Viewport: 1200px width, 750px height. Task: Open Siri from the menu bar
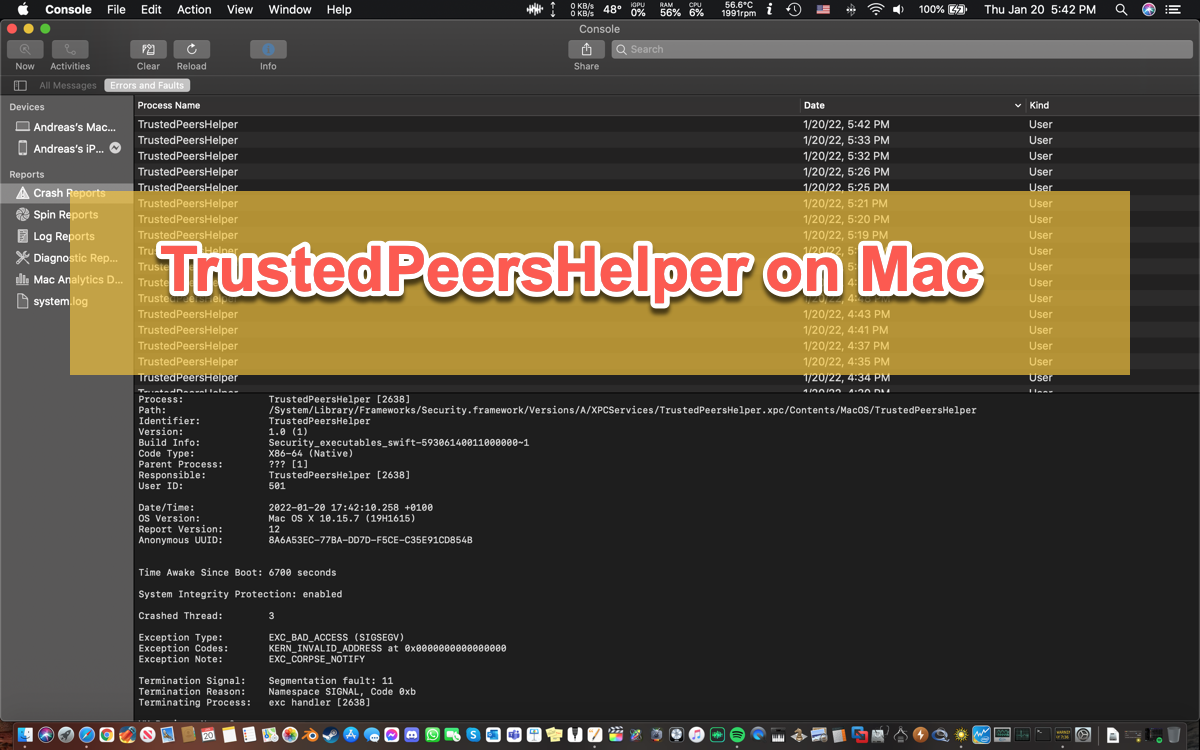tap(1149, 9)
